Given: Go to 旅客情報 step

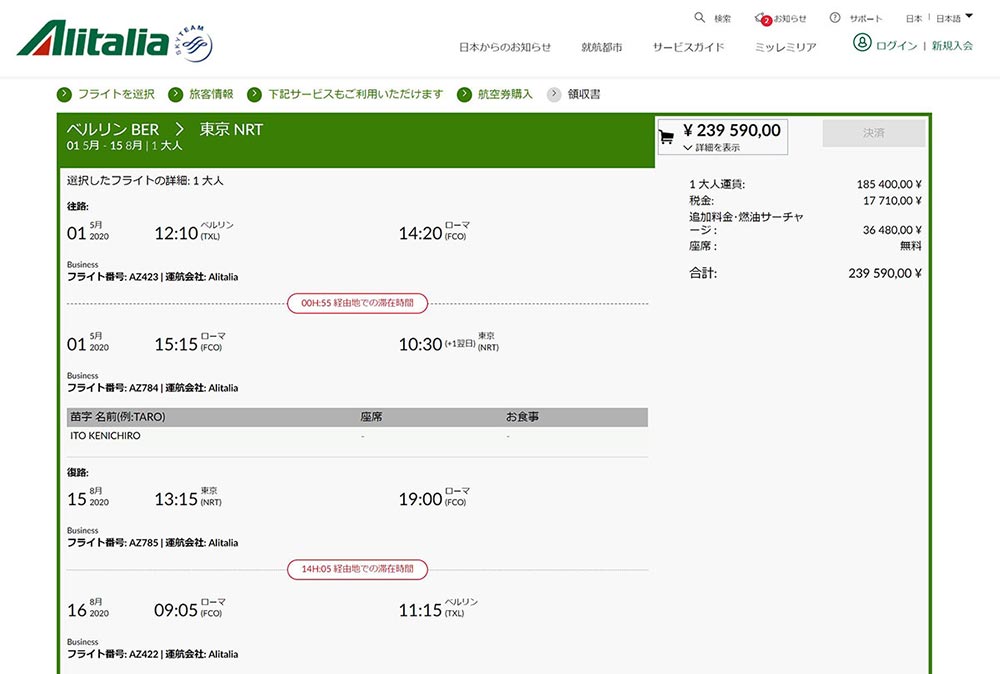Looking at the screenshot, I should tap(211, 94).
